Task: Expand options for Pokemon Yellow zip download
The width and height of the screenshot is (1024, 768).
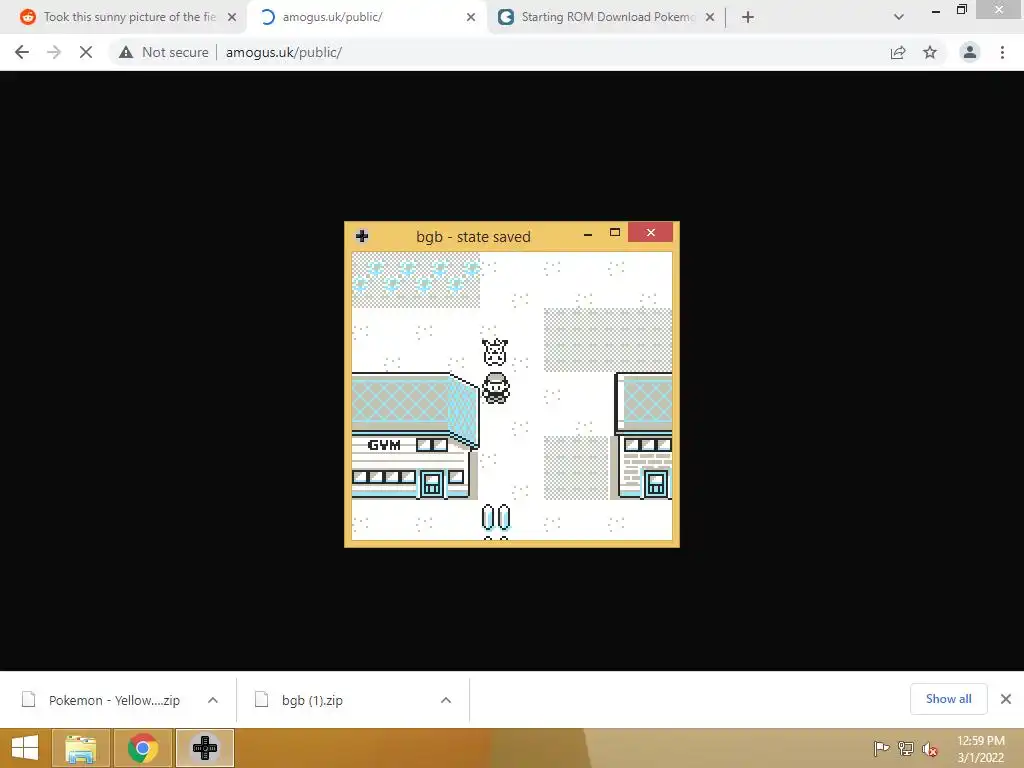Action: (213, 700)
